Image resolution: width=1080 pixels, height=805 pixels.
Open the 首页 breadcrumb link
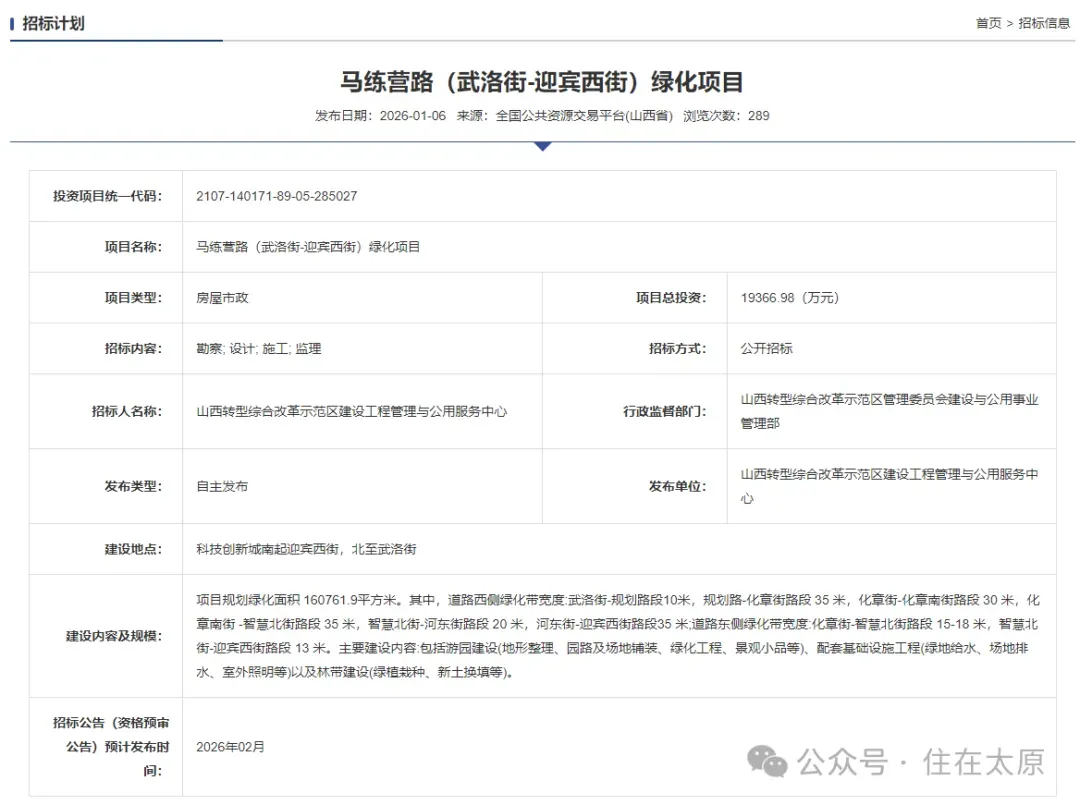(988, 23)
